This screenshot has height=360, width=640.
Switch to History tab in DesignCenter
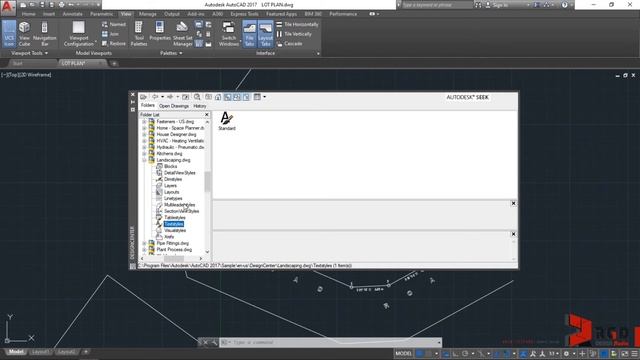(200, 106)
